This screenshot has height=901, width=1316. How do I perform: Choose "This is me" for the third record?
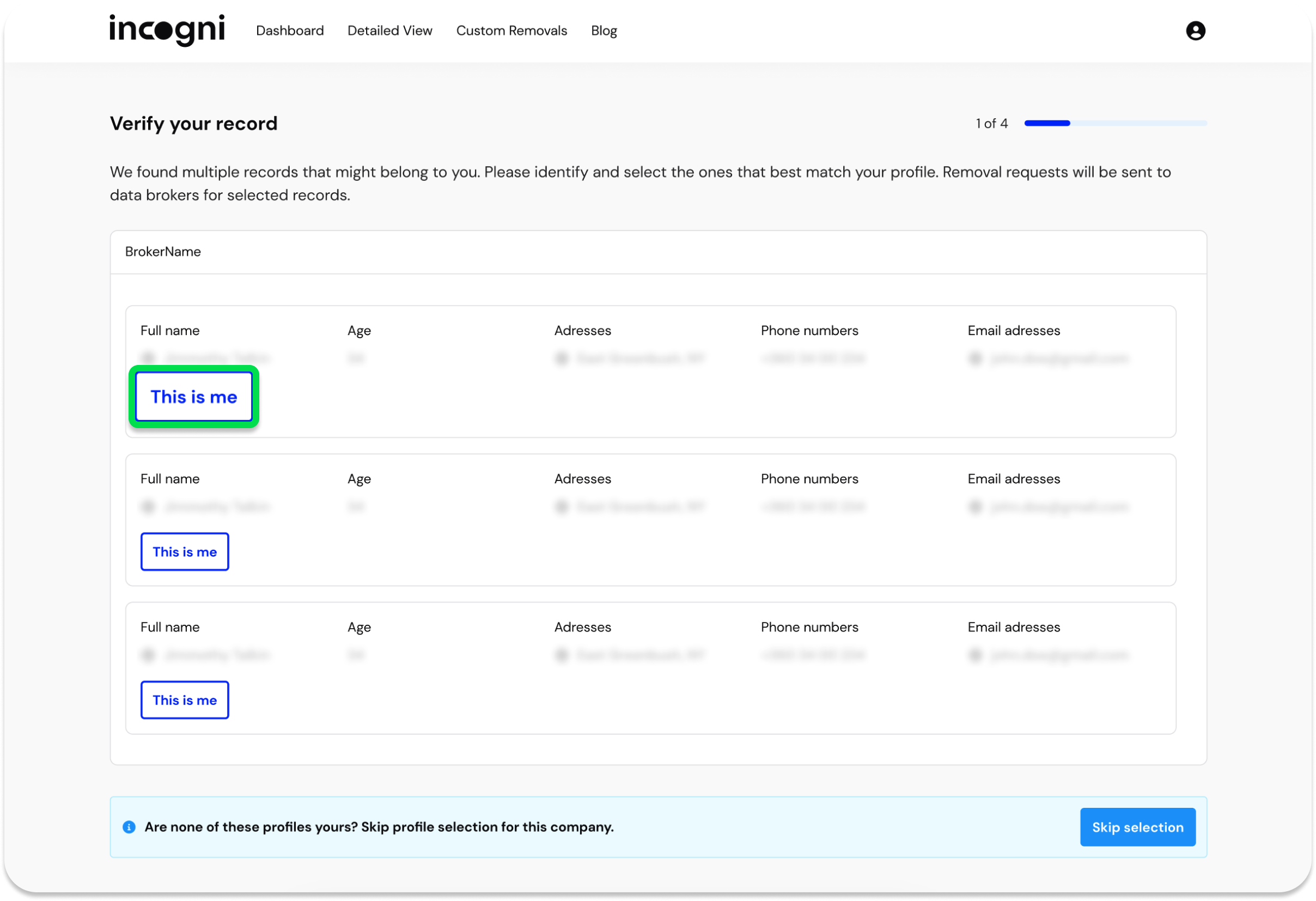pyautogui.click(x=185, y=700)
